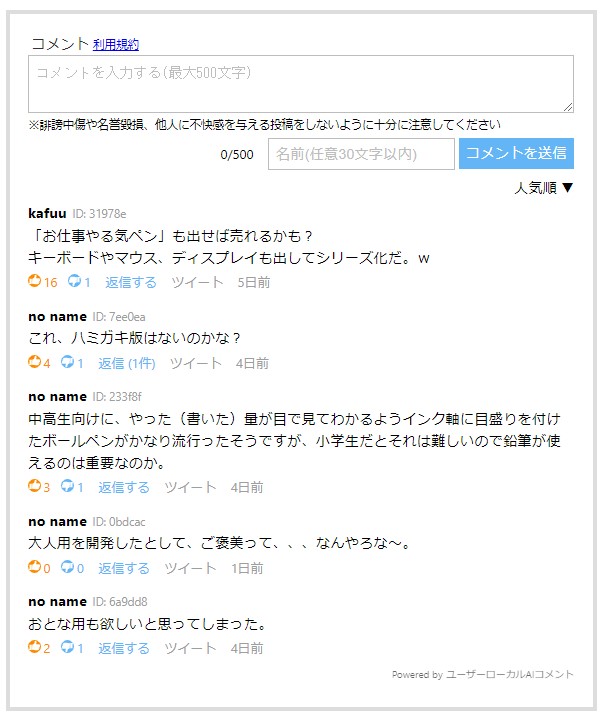
Task: Click the blue dislike icon on kafuu's comment
Action: [x=74, y=282]
